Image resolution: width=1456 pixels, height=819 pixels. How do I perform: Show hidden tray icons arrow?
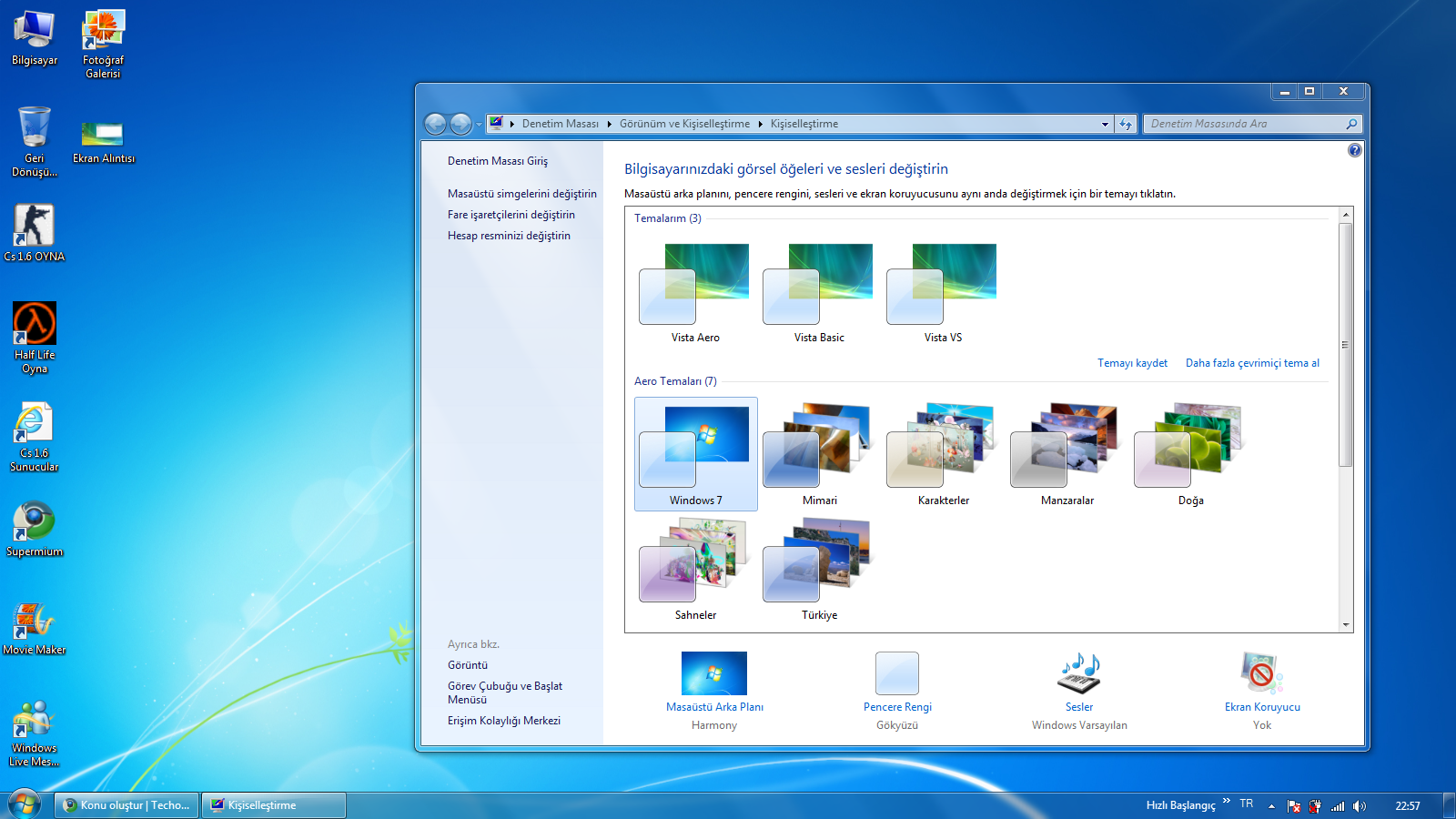tap(1272, 806)
